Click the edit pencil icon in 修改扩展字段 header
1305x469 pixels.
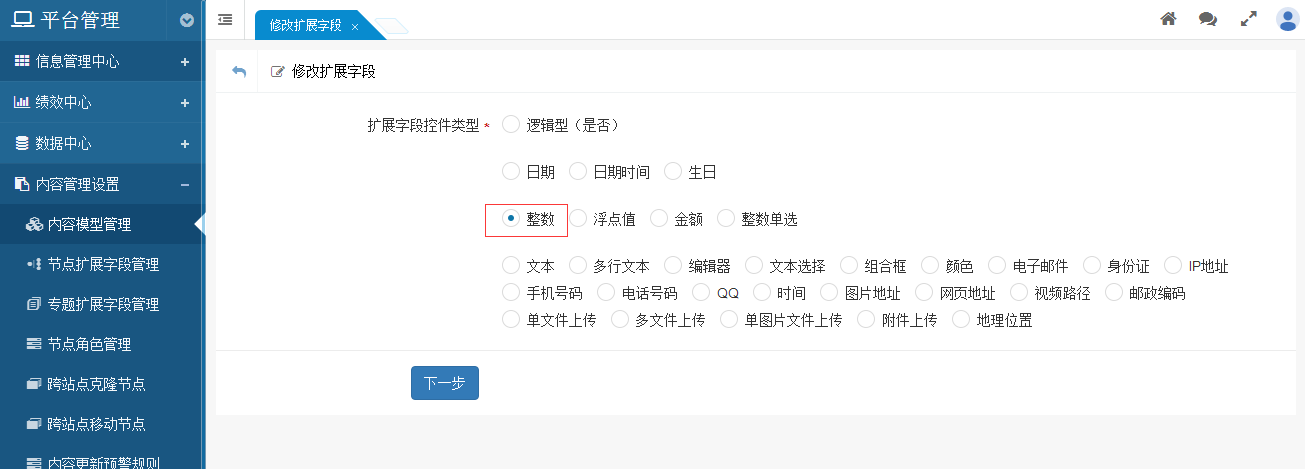278,72
